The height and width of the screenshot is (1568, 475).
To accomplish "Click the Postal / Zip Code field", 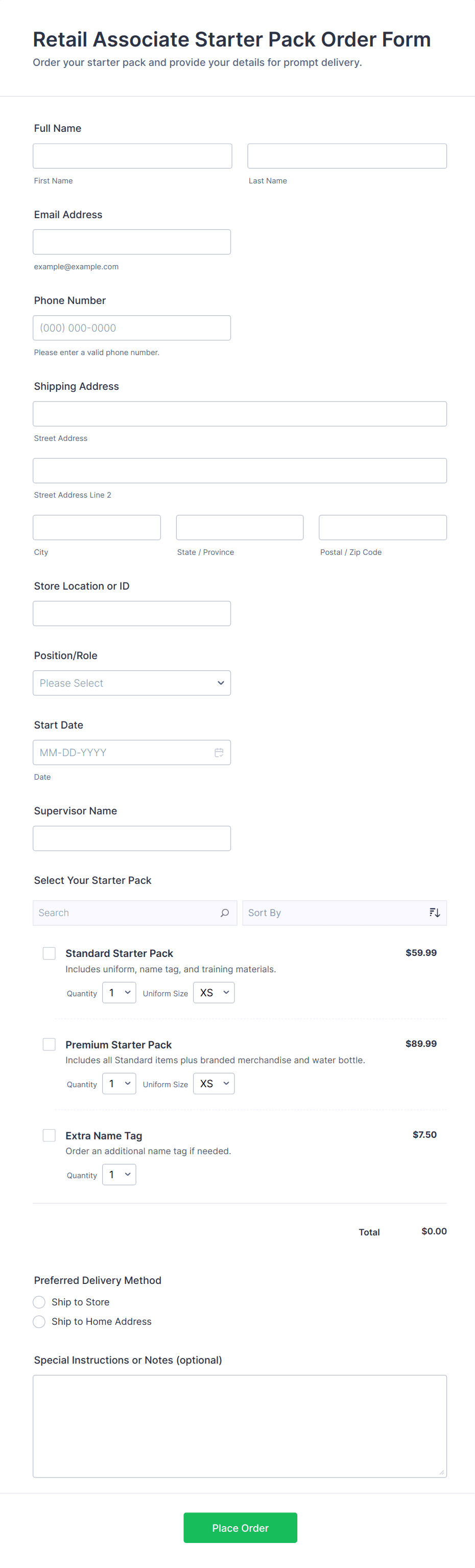I will coord(383,527).
